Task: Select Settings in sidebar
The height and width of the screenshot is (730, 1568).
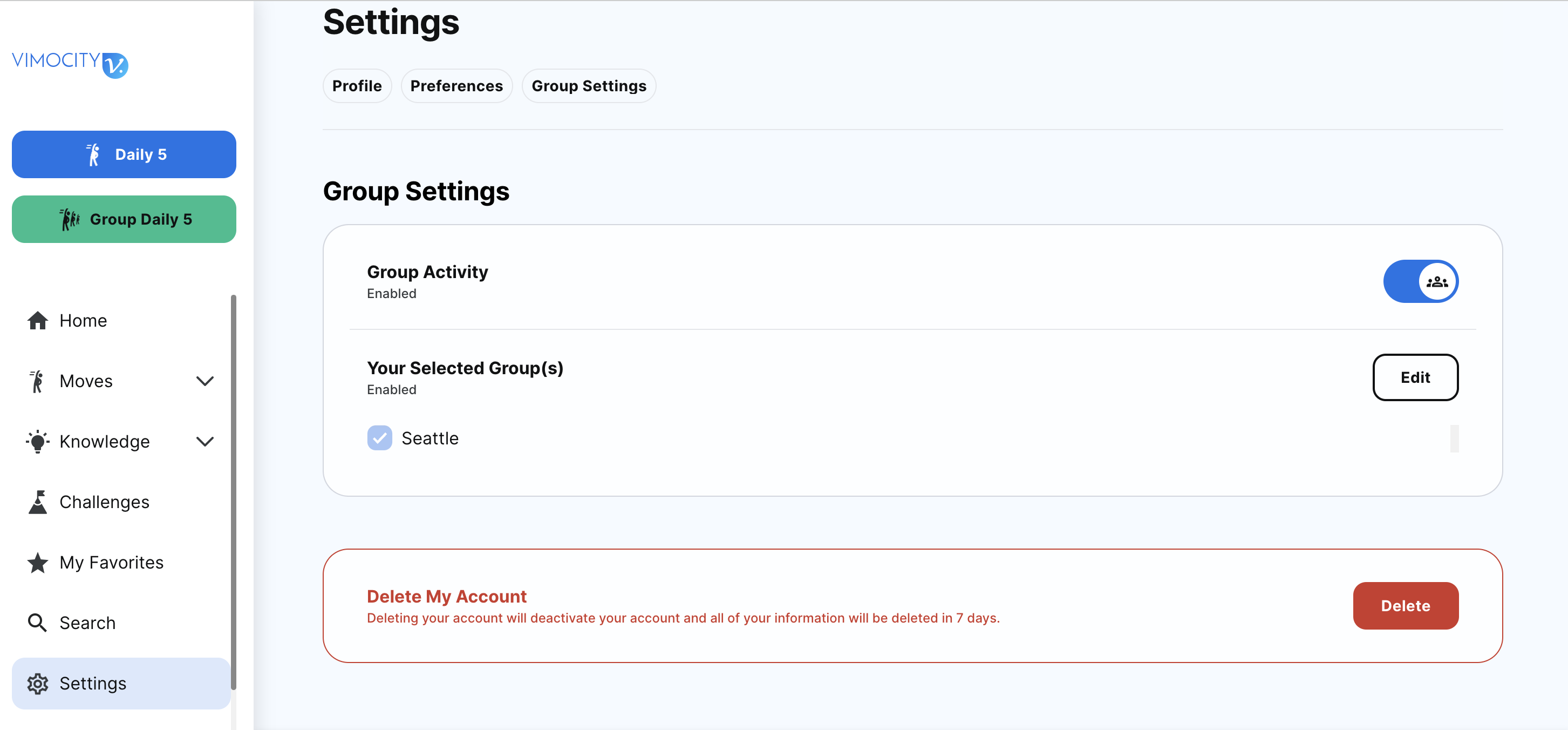Action: 121,684
